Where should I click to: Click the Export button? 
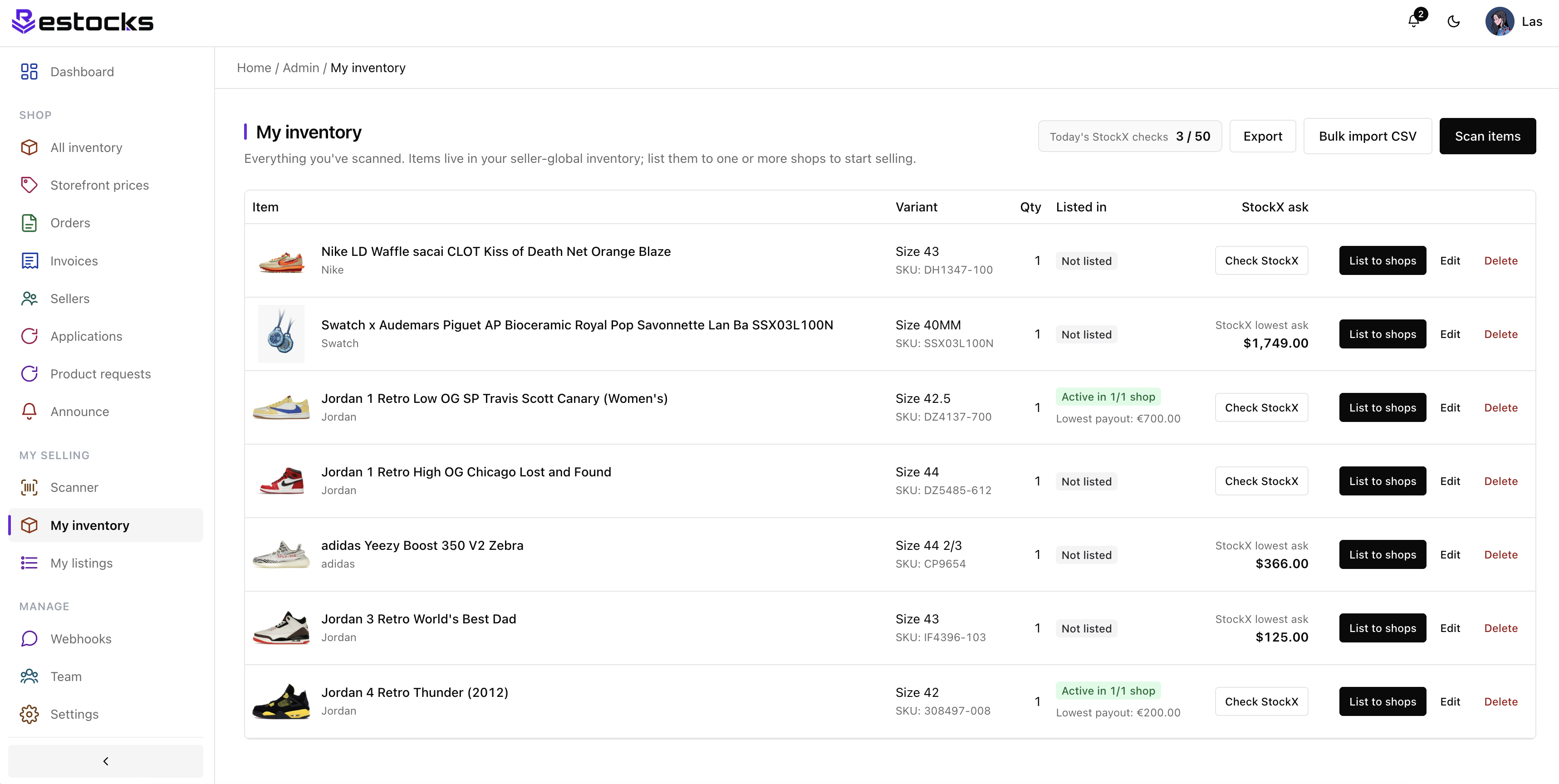1262,136
